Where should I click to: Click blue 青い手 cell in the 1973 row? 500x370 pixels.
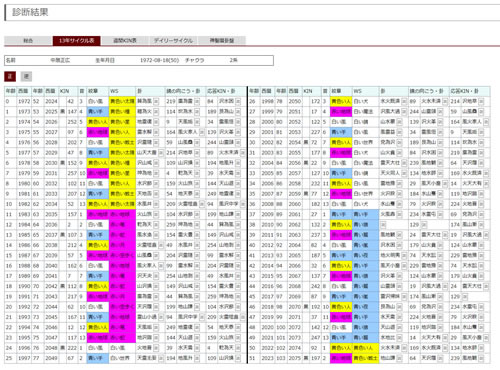(98, 112)
